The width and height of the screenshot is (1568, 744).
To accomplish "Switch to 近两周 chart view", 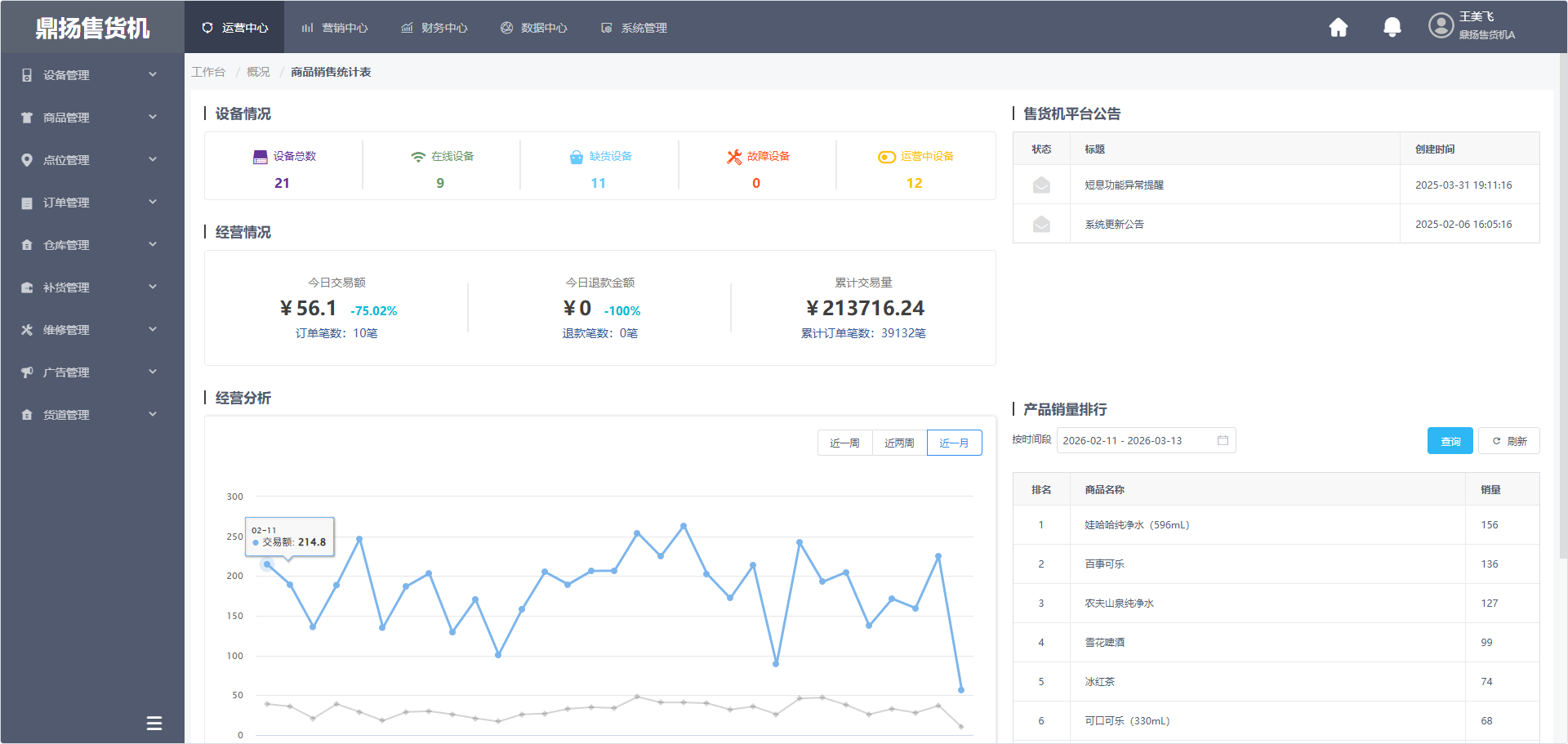I will point(899,443).
